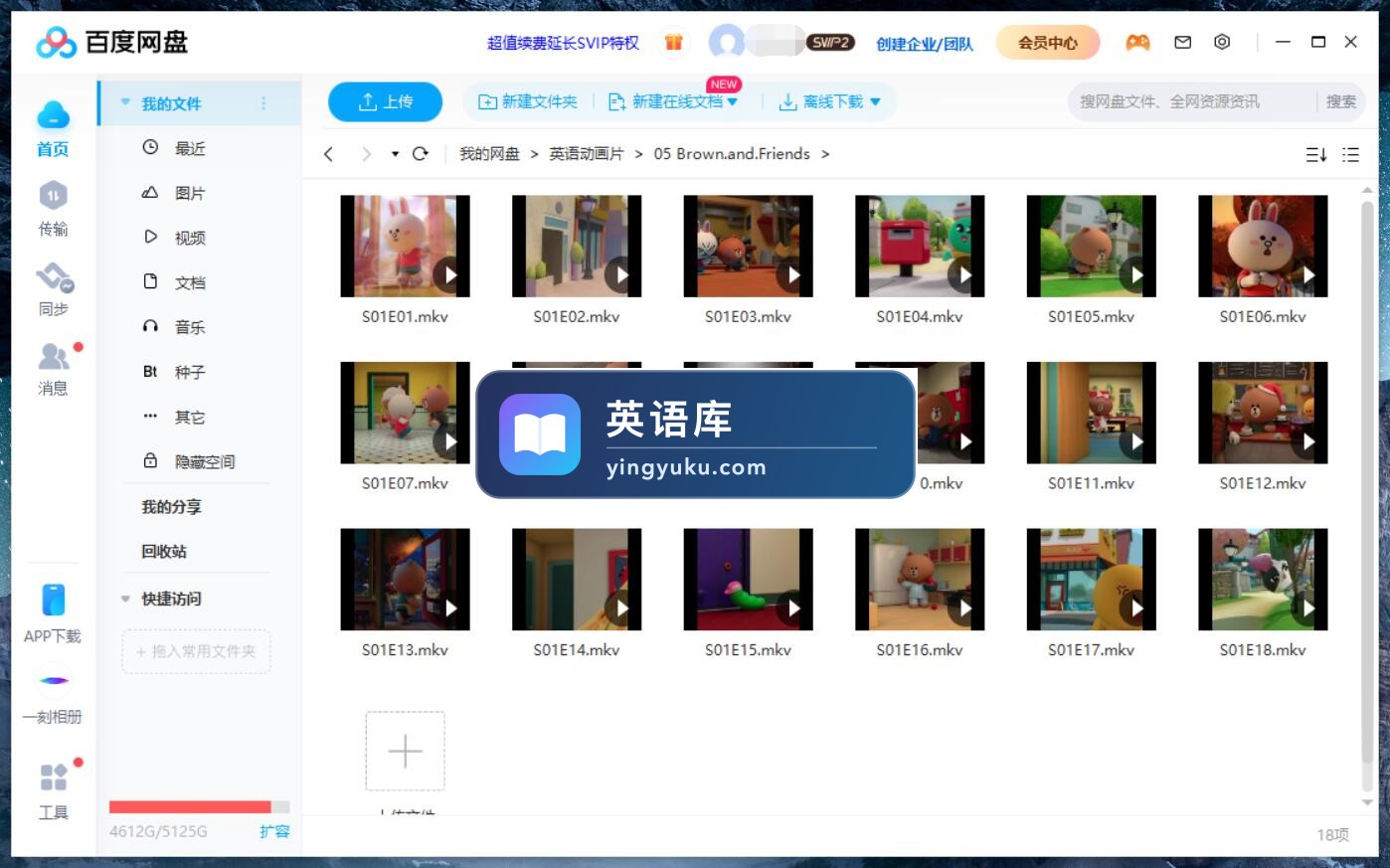Click the 隐藏空间 lock icon

150,460
